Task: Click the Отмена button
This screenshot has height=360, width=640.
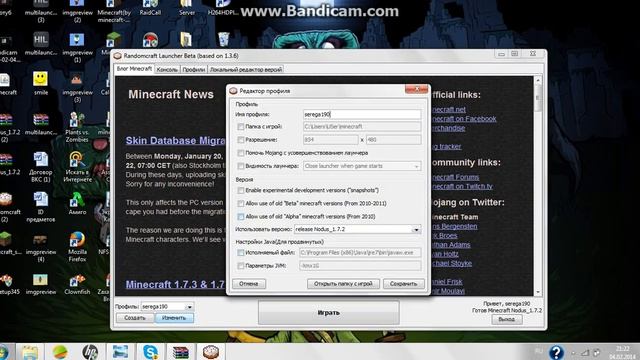Action: pos(249,284)
